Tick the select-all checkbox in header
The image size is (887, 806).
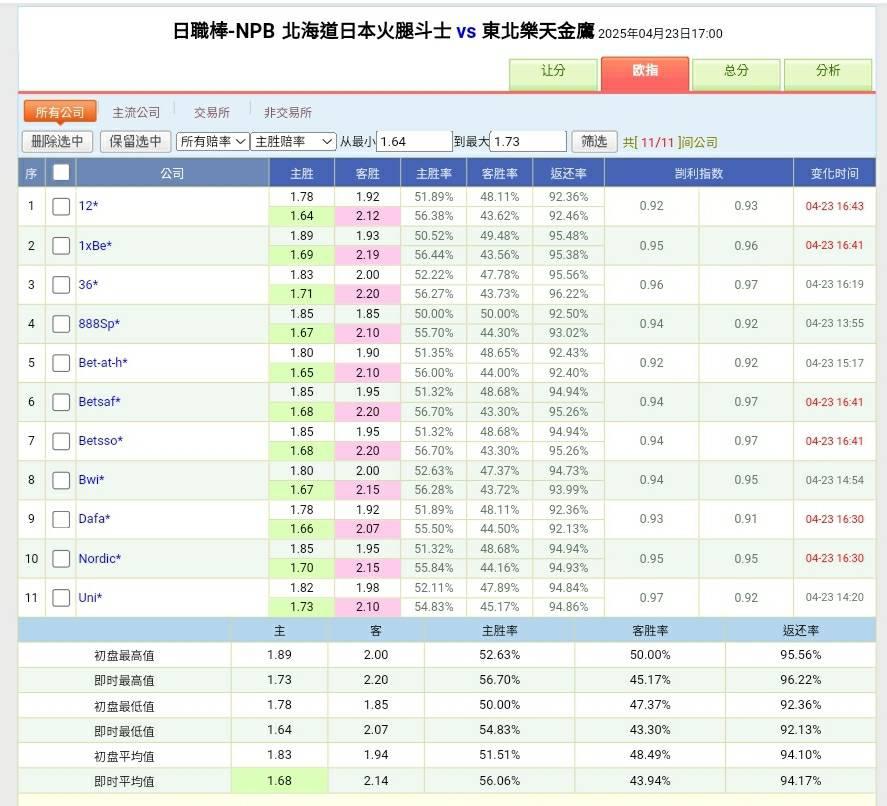pyautogui.click(x=61, y=173)
